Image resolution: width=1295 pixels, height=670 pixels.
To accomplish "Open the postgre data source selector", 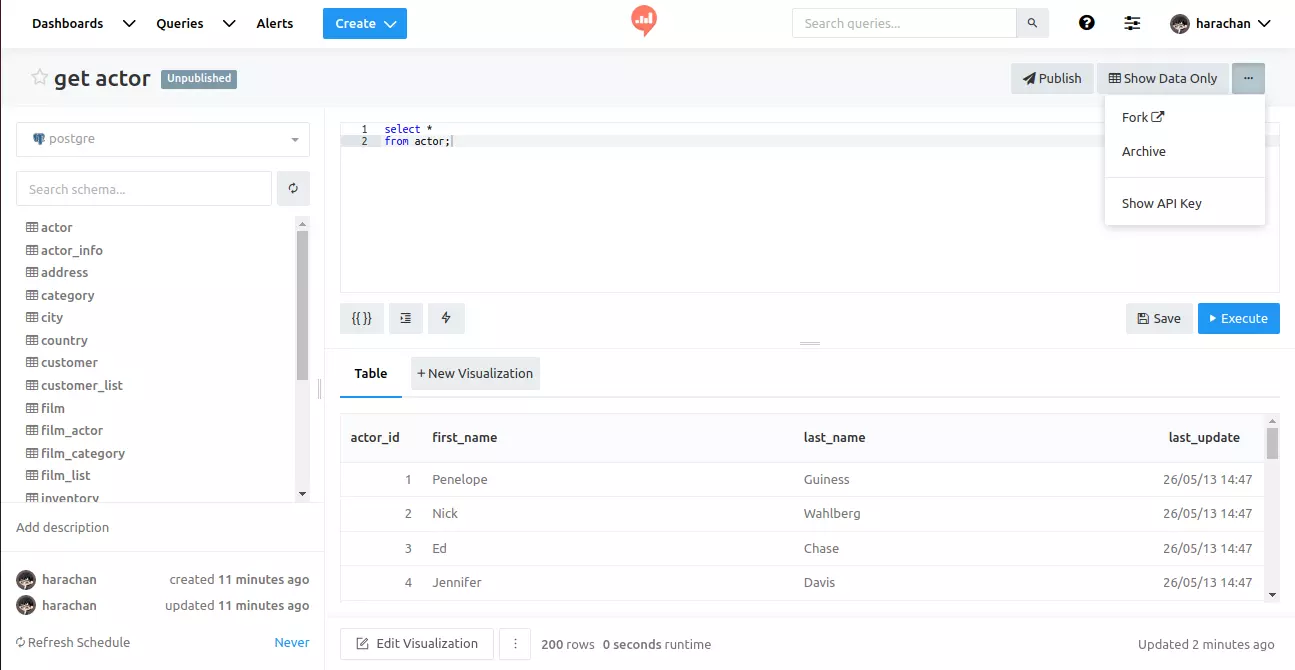I will [162, 140].
